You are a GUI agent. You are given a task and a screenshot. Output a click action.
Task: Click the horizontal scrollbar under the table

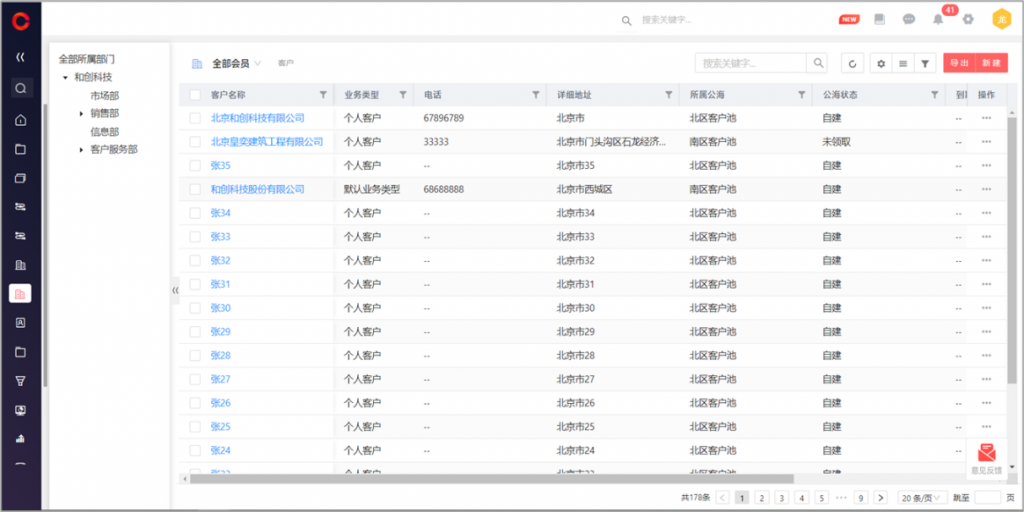click(490, 479)
